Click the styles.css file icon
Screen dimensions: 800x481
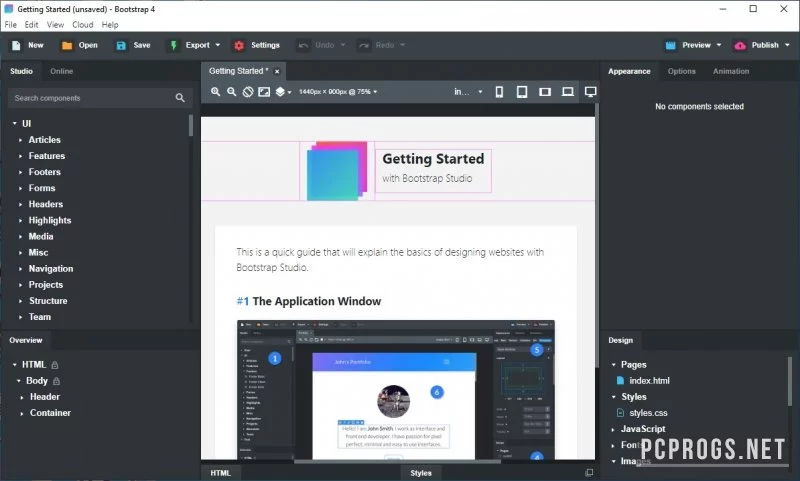(620, 413)
